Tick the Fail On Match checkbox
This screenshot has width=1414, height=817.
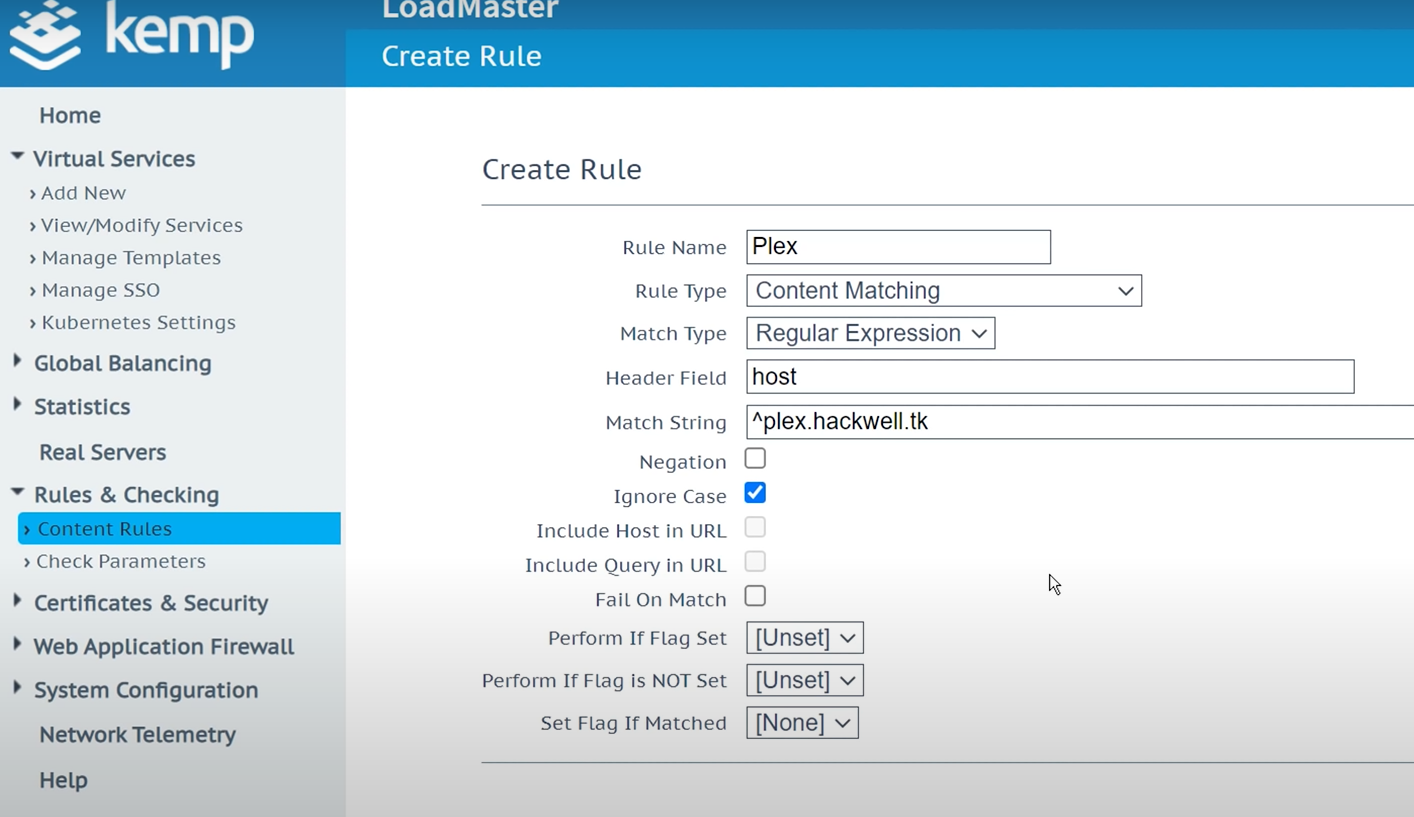coord(755,597)
